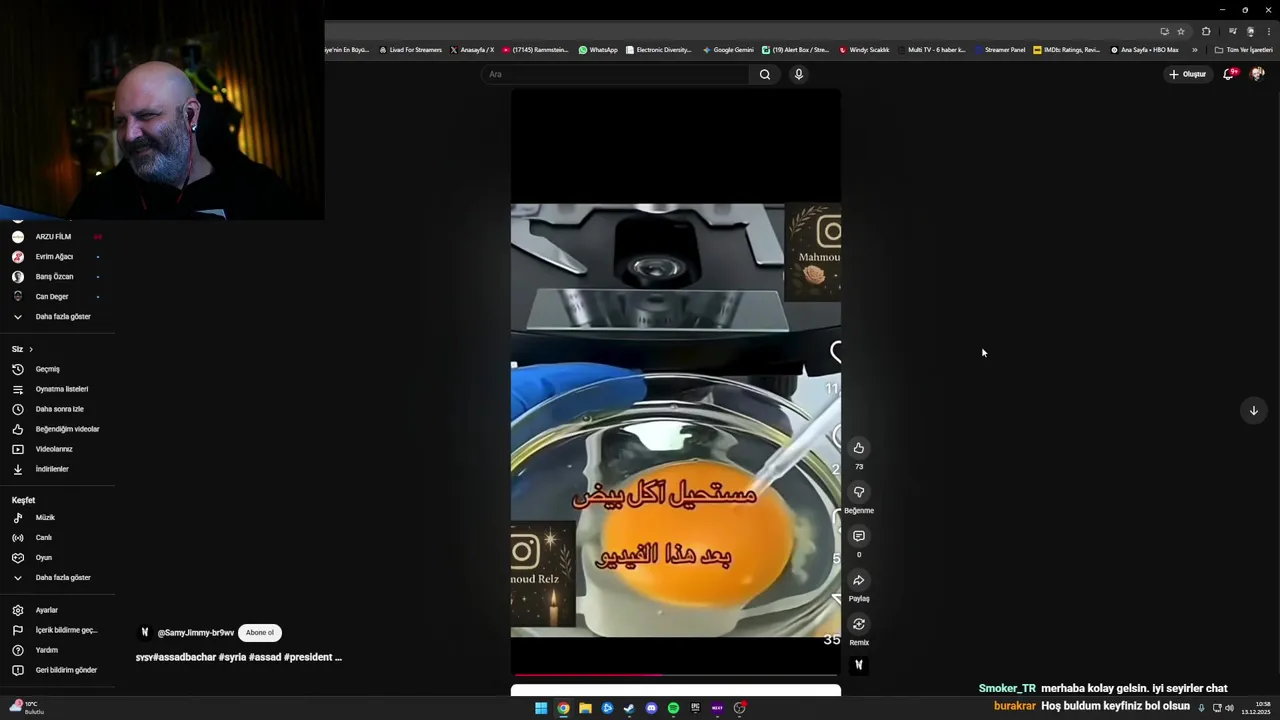Click the Short's red progress bar
Viewport: 1280px width, 720px height.
click(x=676, y=675)
